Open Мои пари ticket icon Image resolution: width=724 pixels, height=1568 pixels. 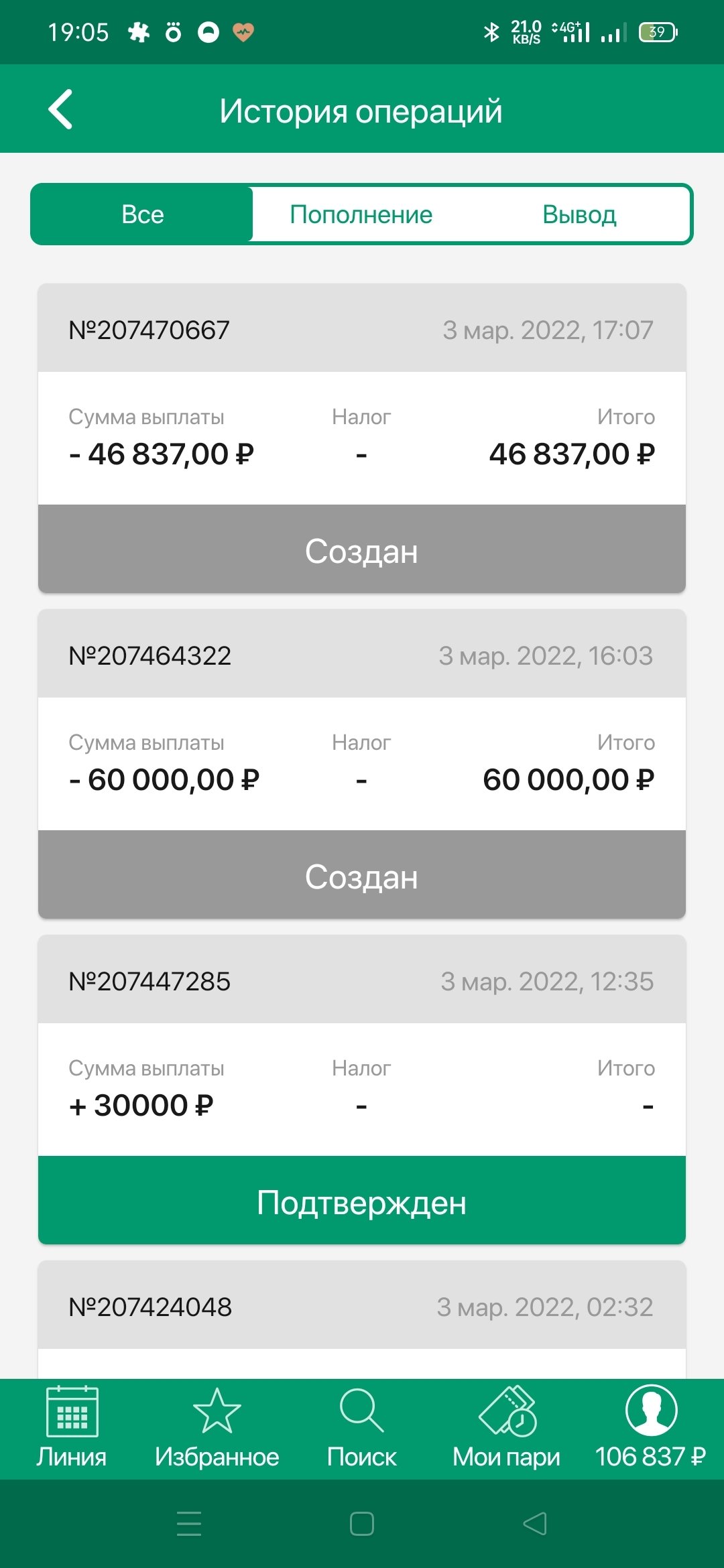(x=507, y=1411)
